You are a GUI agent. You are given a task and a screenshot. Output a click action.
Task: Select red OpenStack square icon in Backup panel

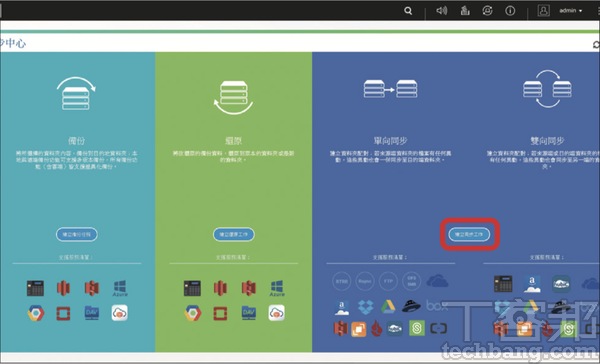tap(64, 313)
